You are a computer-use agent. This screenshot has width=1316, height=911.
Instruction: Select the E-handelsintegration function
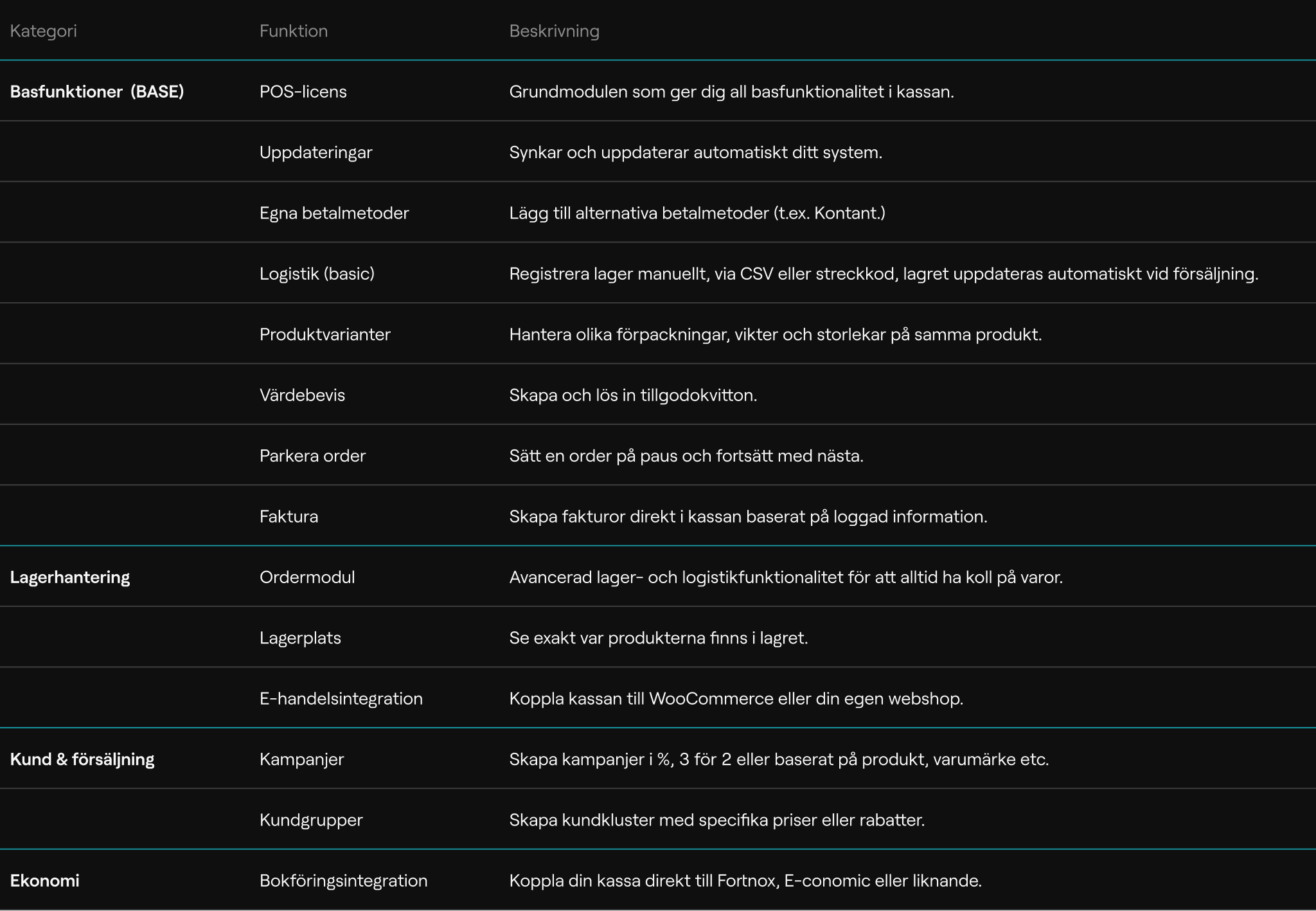coord(341,698)
